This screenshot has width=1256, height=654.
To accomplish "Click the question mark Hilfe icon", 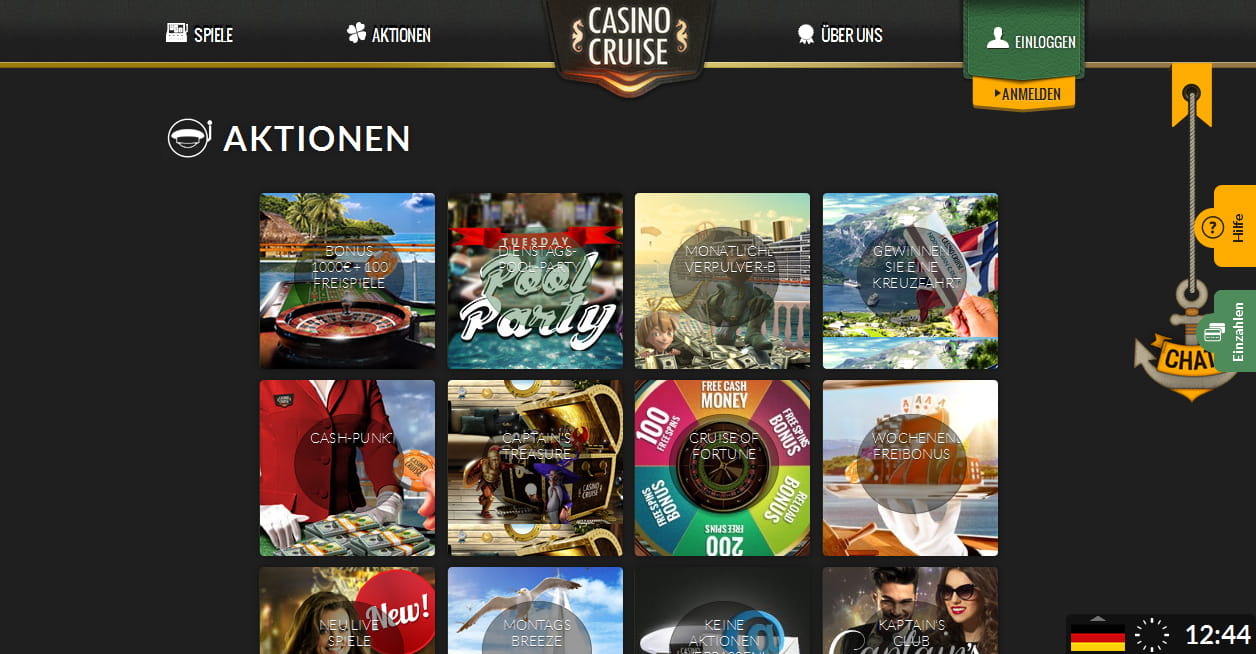I will pyautogui.click(x=1211, y=227).
